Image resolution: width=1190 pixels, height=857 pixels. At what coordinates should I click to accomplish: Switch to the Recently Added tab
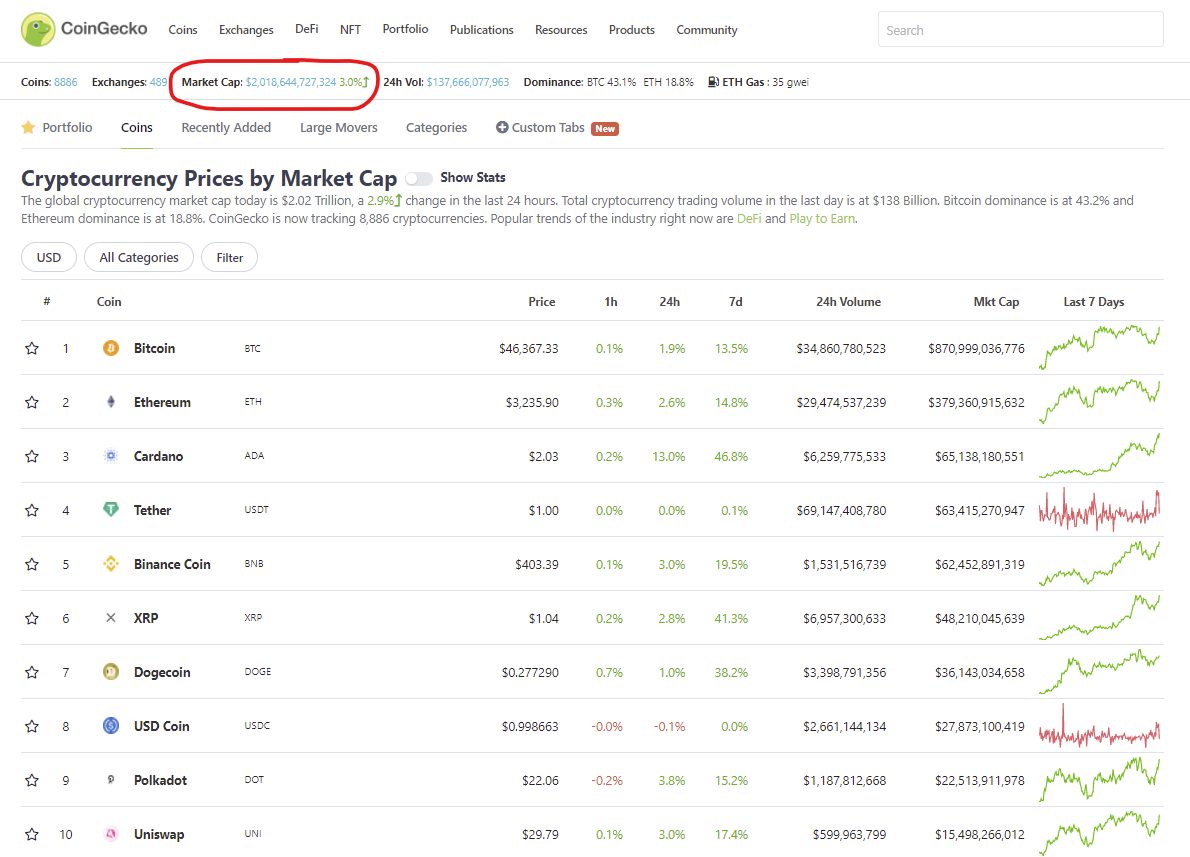pyautogui.click(x=226, y=128)
